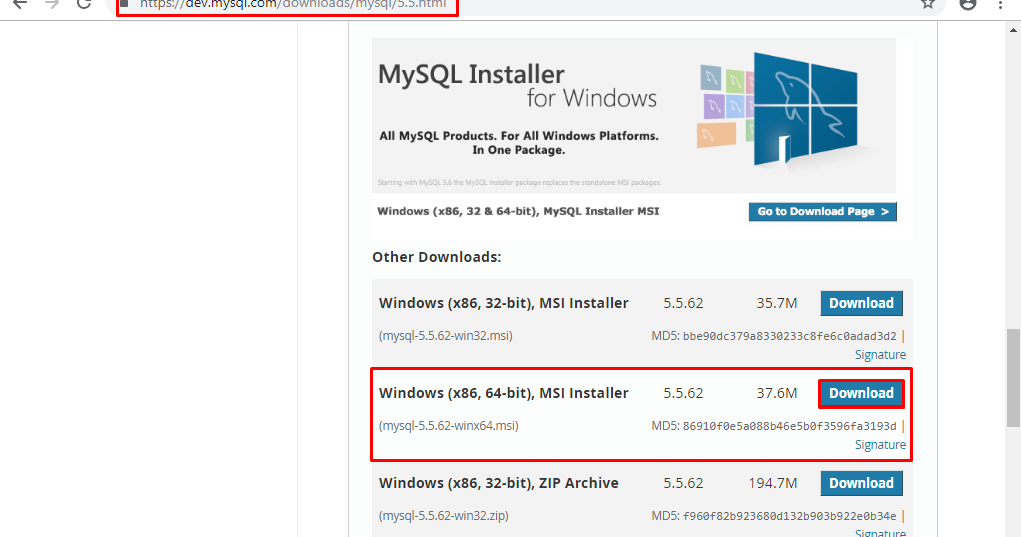
Task: Open Signature link for mysql-5.5.62-win32.msi
Action: pyautogui.click(x=880, y=355)
